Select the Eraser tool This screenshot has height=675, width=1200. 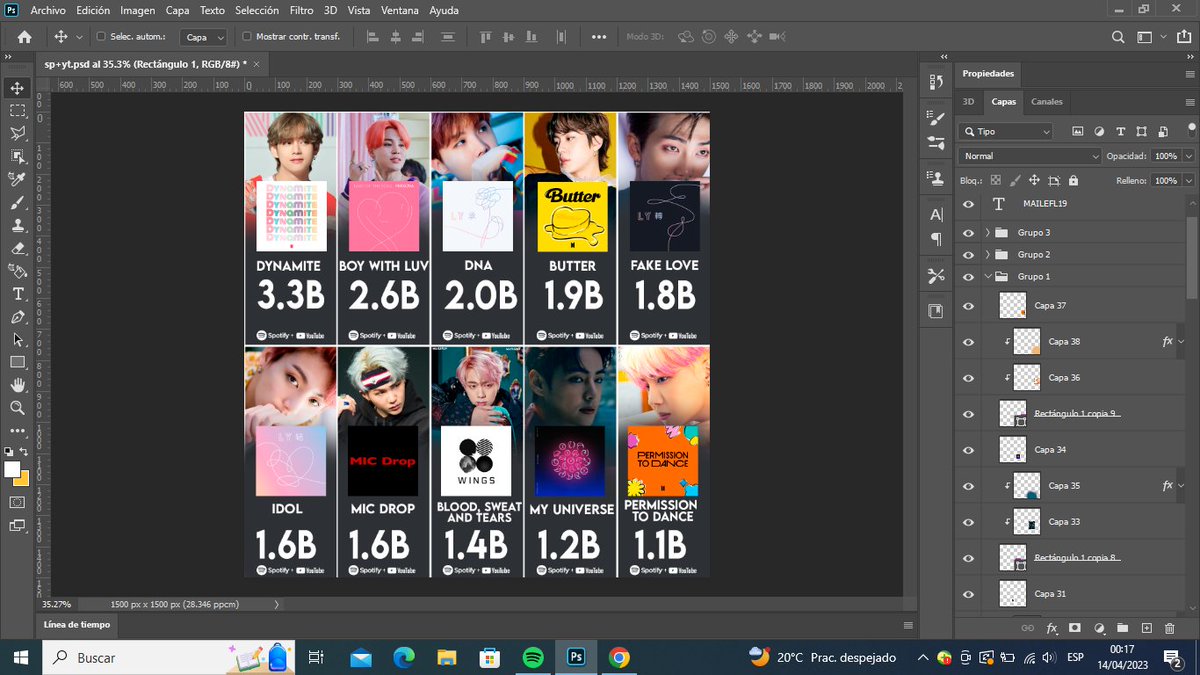point(17,248)
